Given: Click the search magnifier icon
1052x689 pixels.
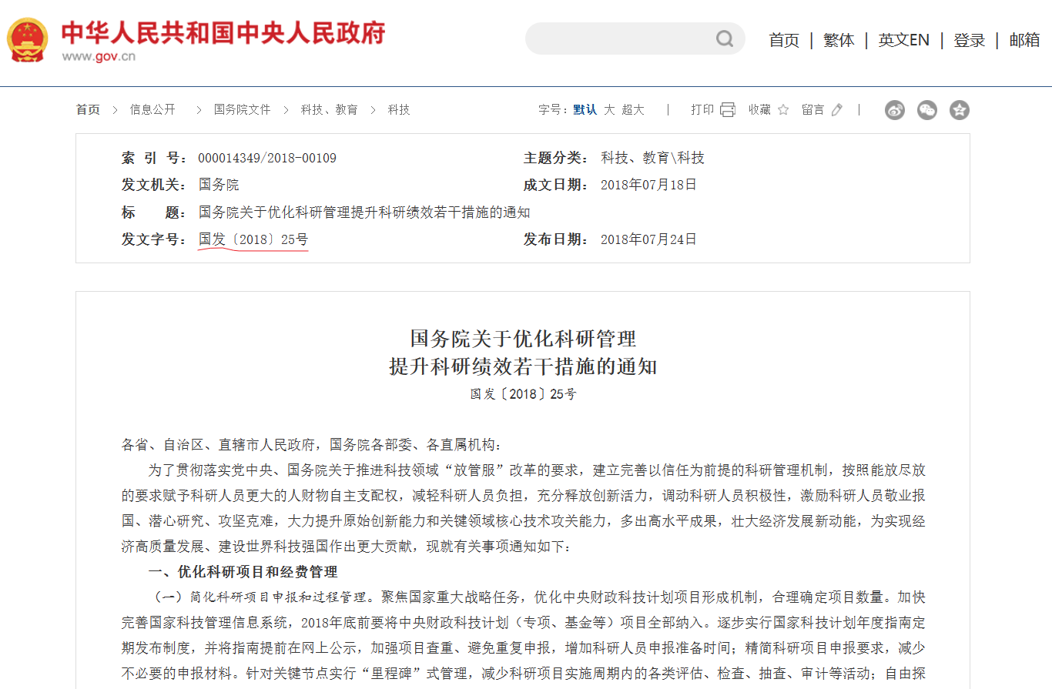Looking at the screenshot, I should click(x=724, y=39).
